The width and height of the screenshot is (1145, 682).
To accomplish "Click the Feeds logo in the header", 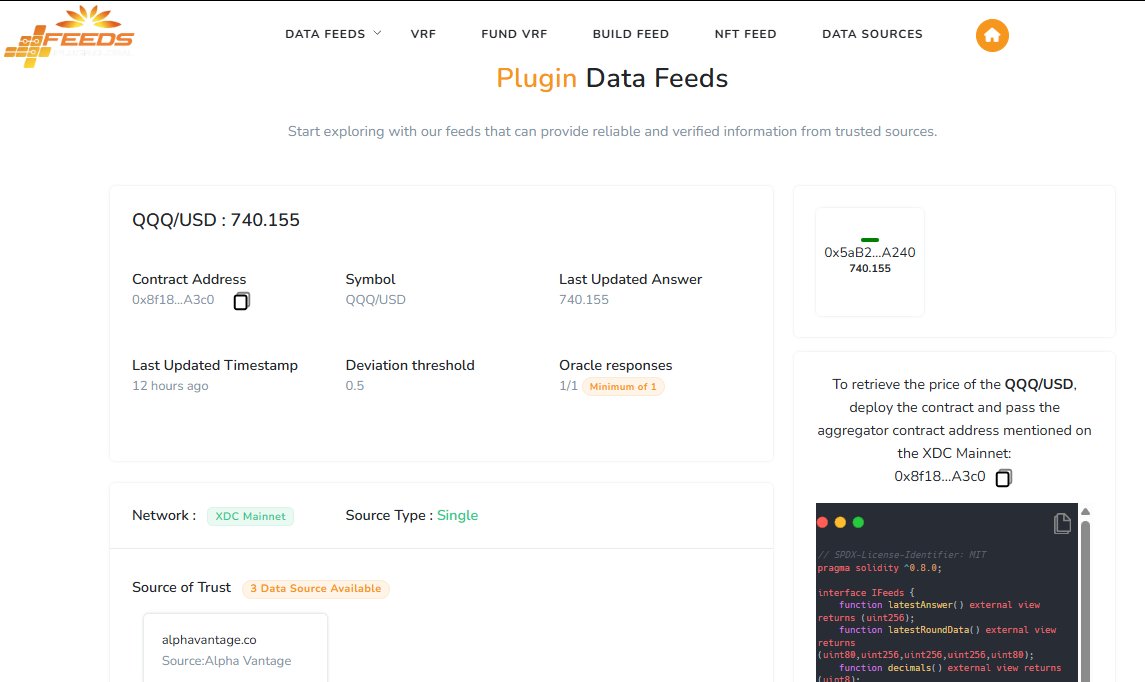I will coord(69,37).
